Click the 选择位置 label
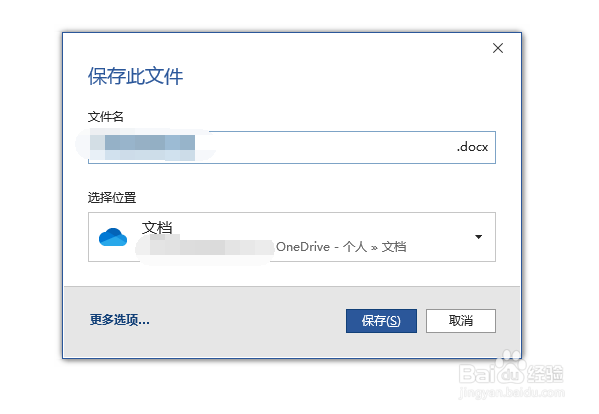Screen dimensions: 599x414 112,197
